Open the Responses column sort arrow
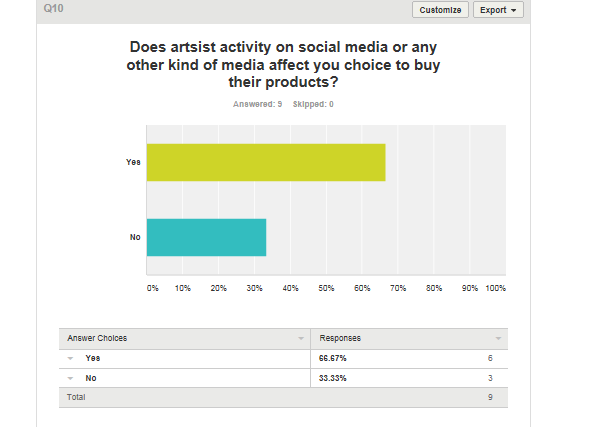Screen dimensions: 606x427 pos(498,339)
